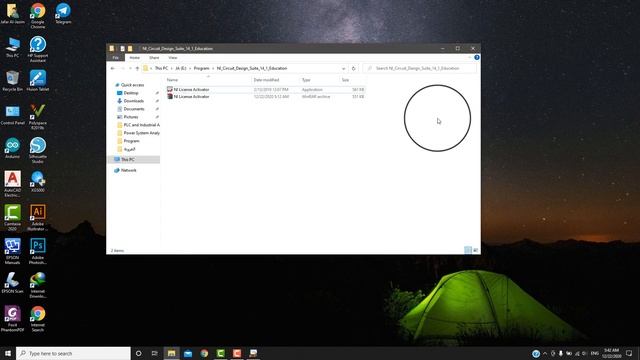This screenshot has height=360, width=640.
Task: Launch Camtasia 2020 desktop shortcut
Action: click(x=12, y=218)
